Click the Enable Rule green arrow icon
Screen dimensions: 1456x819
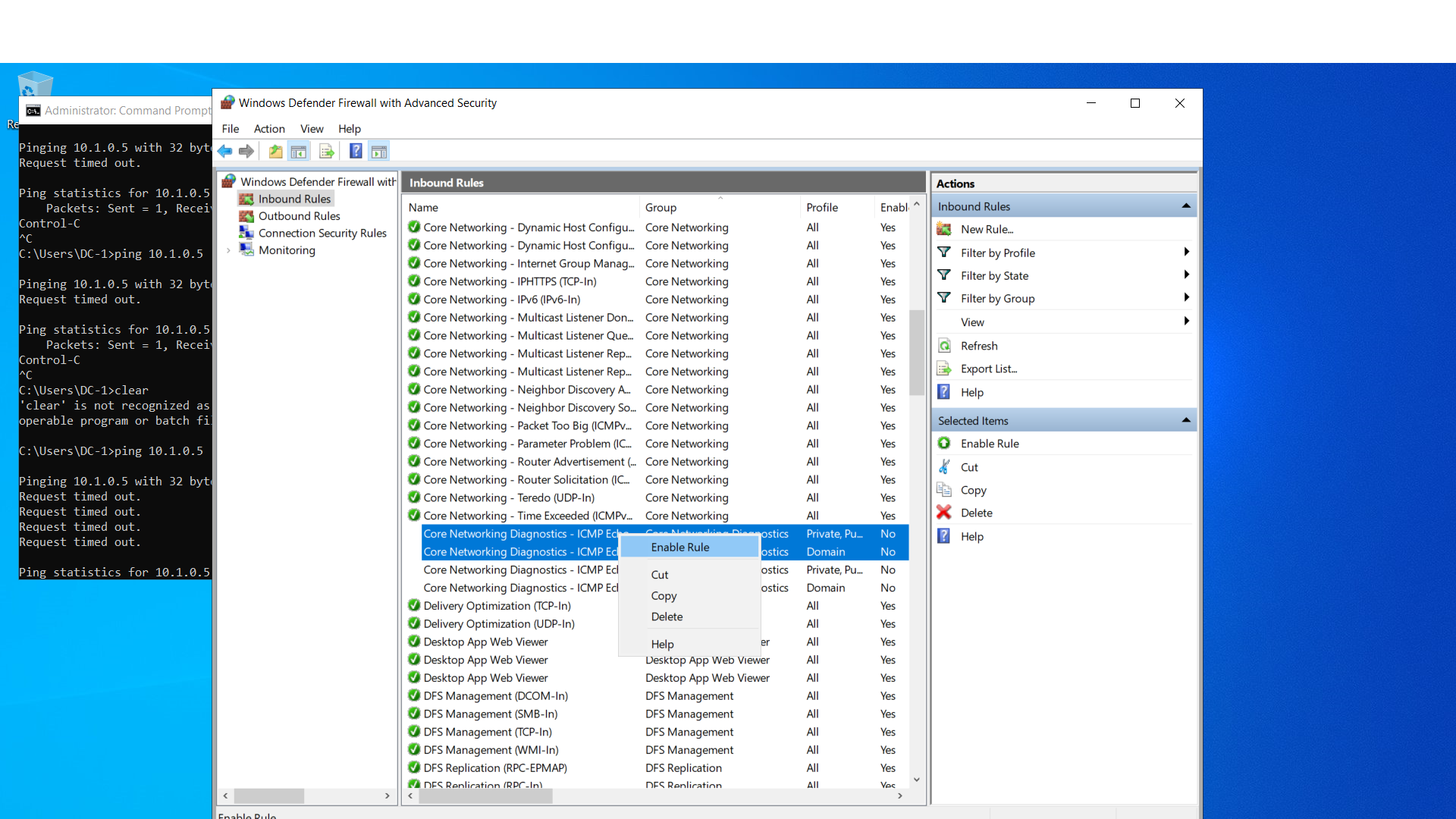click(944, 443)
